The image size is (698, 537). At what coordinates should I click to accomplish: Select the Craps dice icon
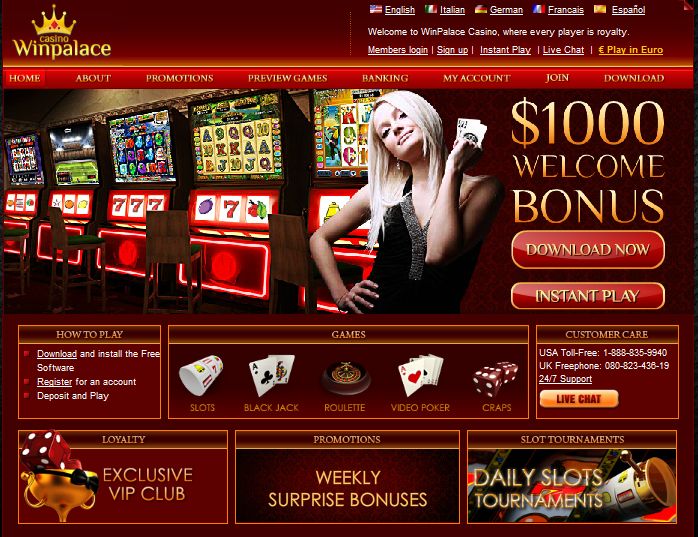496,378
